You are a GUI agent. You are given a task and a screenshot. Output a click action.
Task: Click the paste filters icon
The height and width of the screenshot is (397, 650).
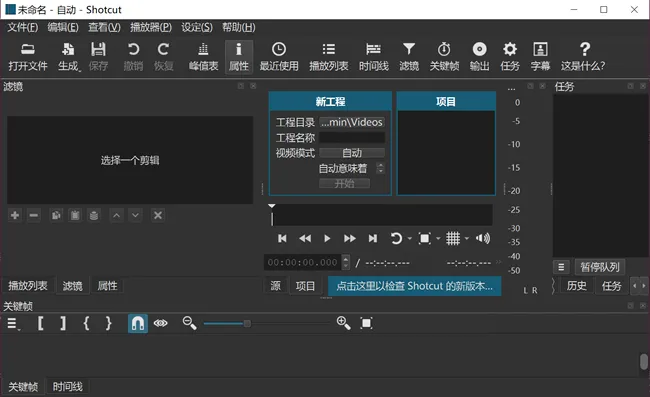point(75,215)
